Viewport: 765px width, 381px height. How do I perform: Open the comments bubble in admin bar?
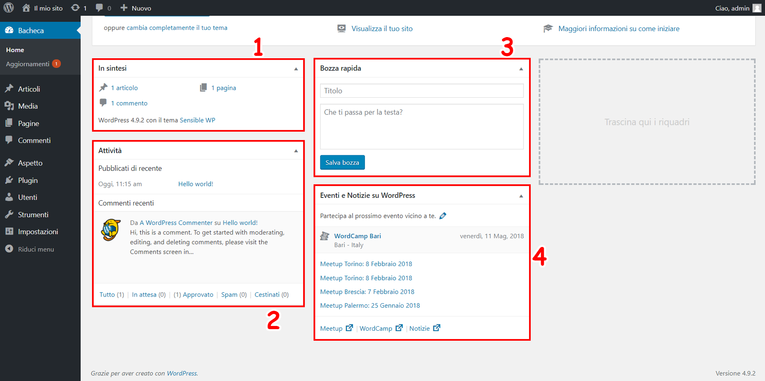coord(100,8)
